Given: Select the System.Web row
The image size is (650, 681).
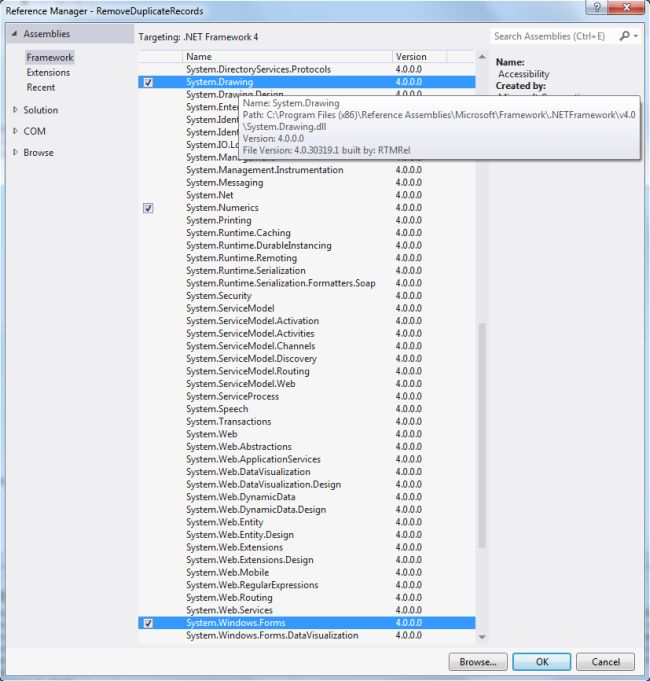Looking at the screenshot, I should pyautogui.click(x=307, y=435).
